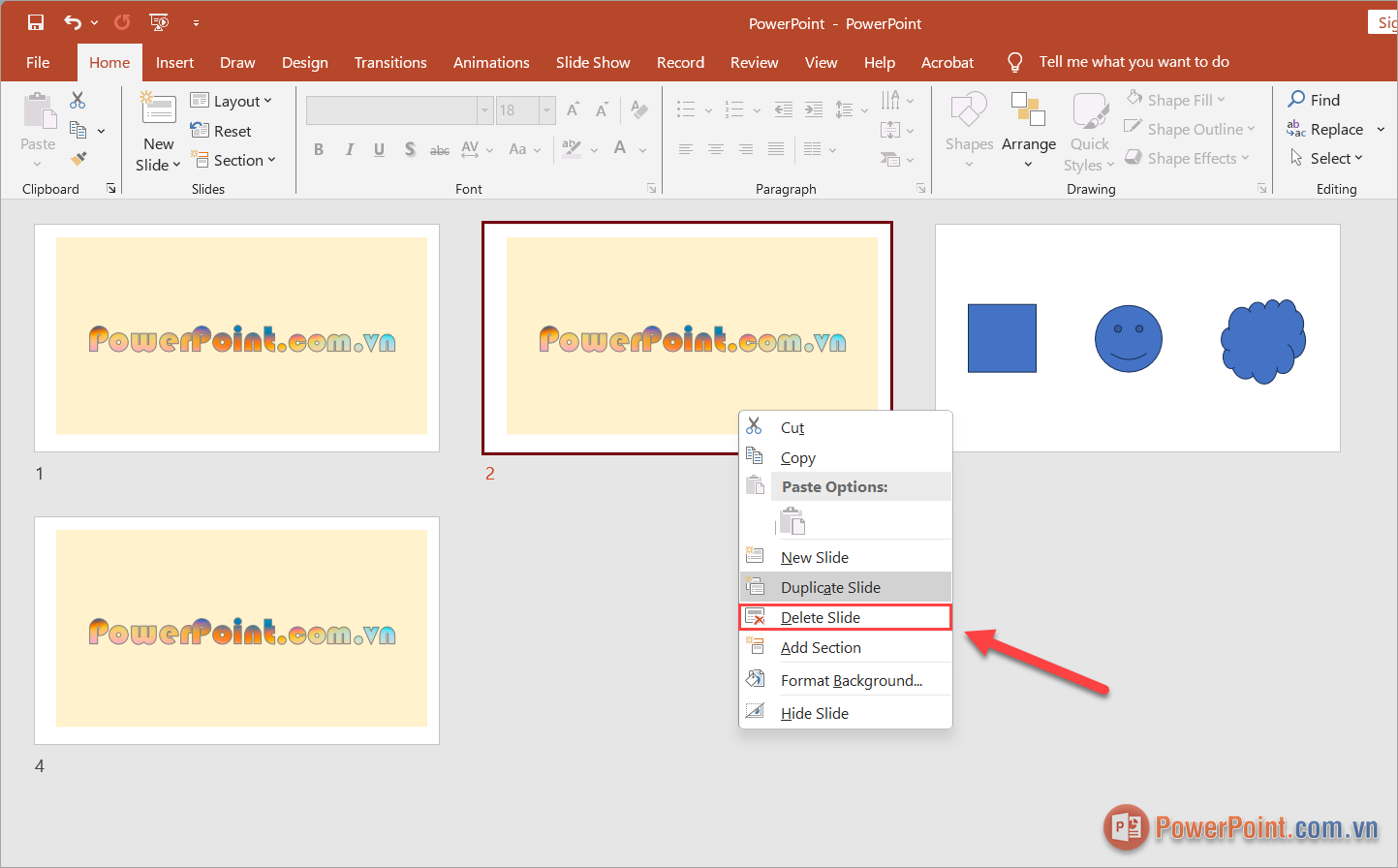Justify text alignment
The width and height of the screenshot is (1398, 868).
click(776, 149)
